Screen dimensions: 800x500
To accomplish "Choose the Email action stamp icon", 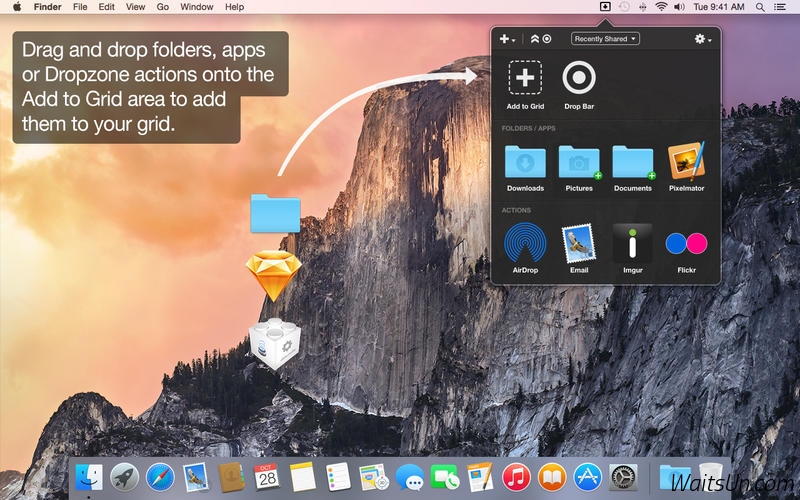I will click(x=579, y=243).
